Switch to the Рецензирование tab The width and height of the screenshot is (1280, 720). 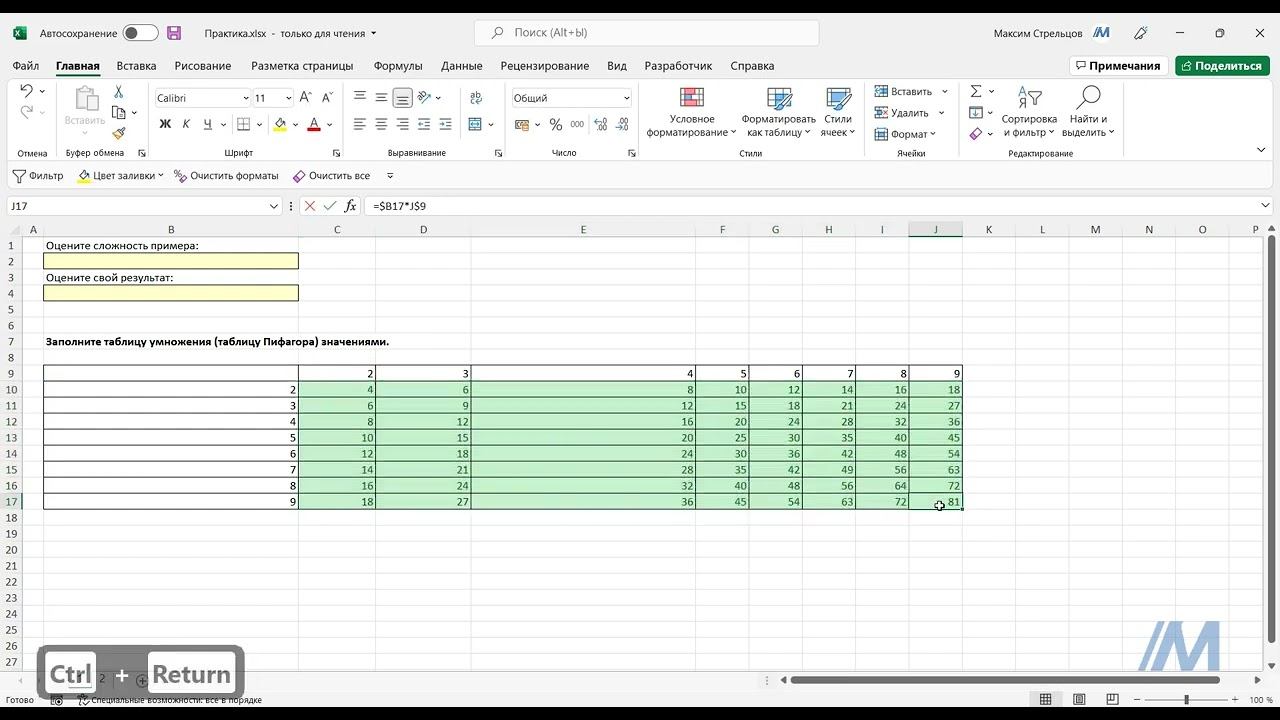(x=545, y=66)
